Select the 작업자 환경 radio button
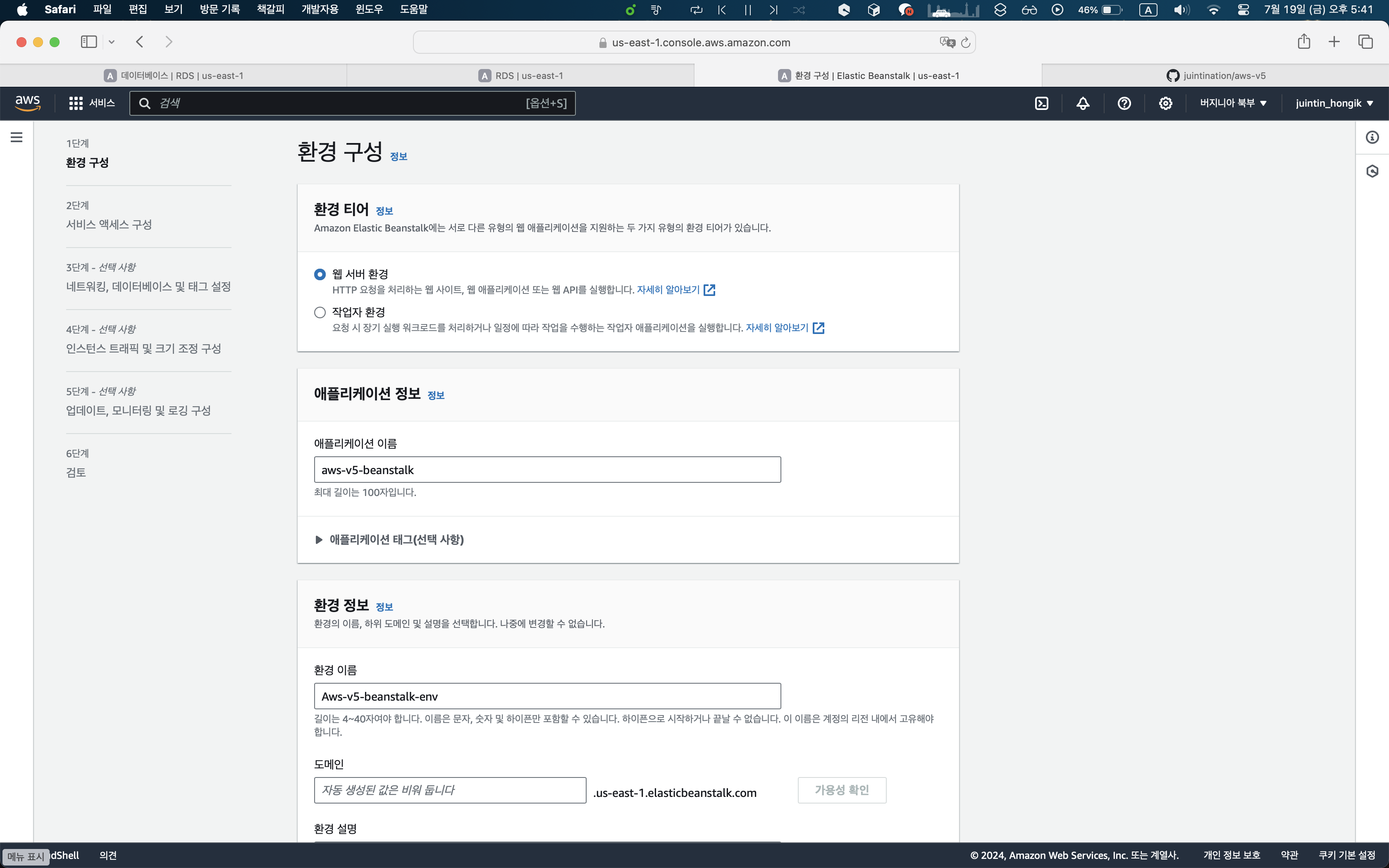 pos(320,312)
